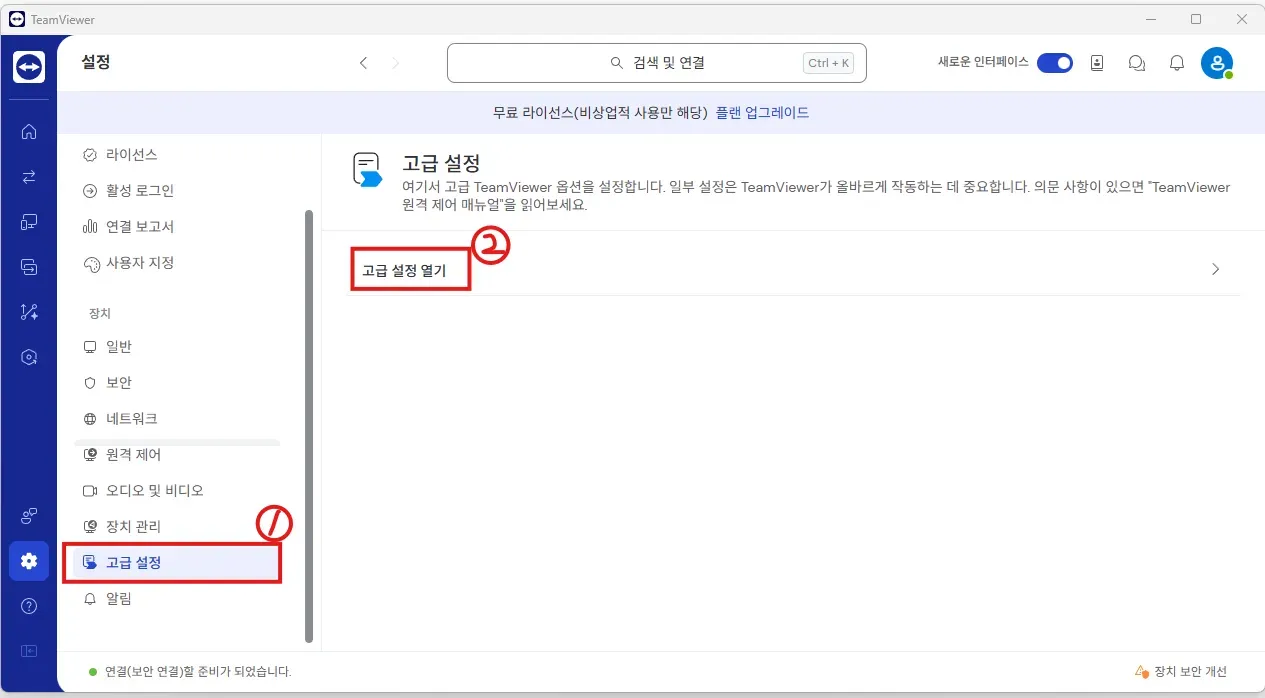Viewport: 1265px width, 698px height.
Task: Open the Home icon in left sidebar
Action: pyautogui.click(x=29, y=131)
